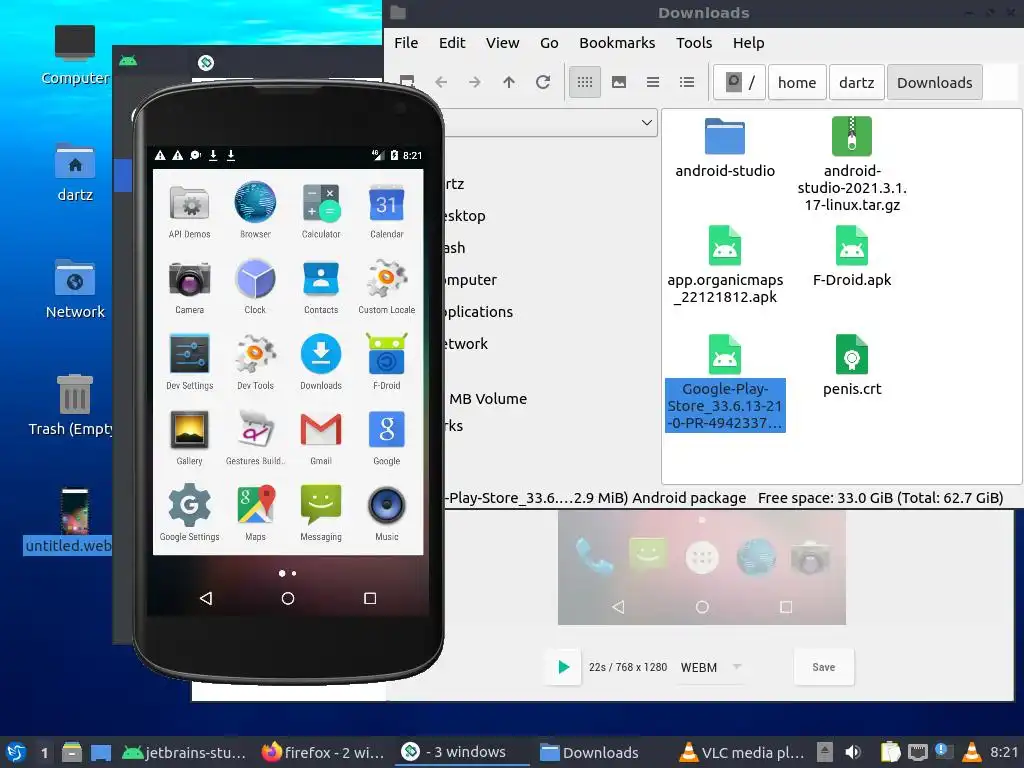Go to parent folder with up arrow
Screen dimensions: 1024x768
point(509,82)
